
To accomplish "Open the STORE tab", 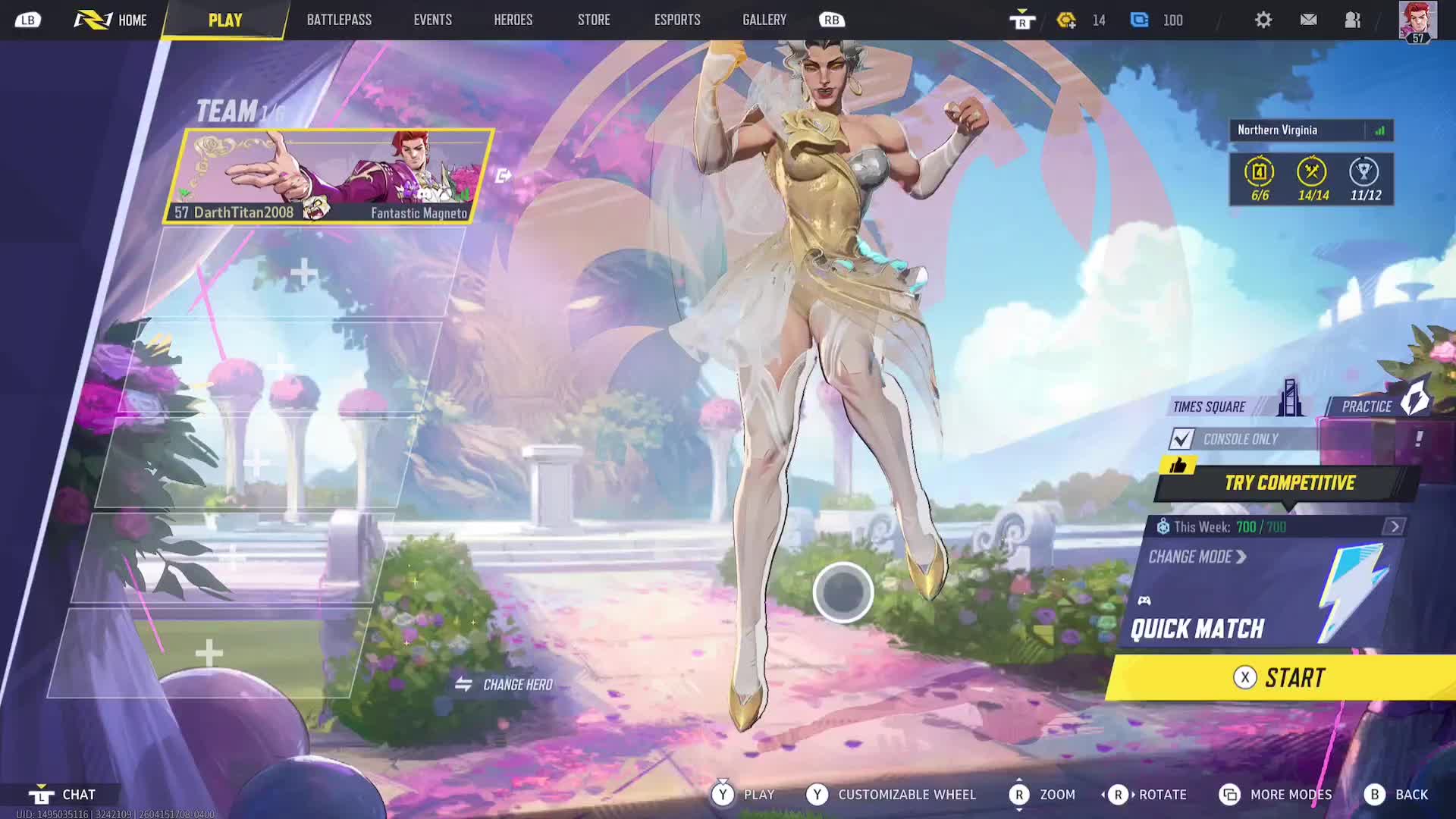I will (x=594, y=20).
